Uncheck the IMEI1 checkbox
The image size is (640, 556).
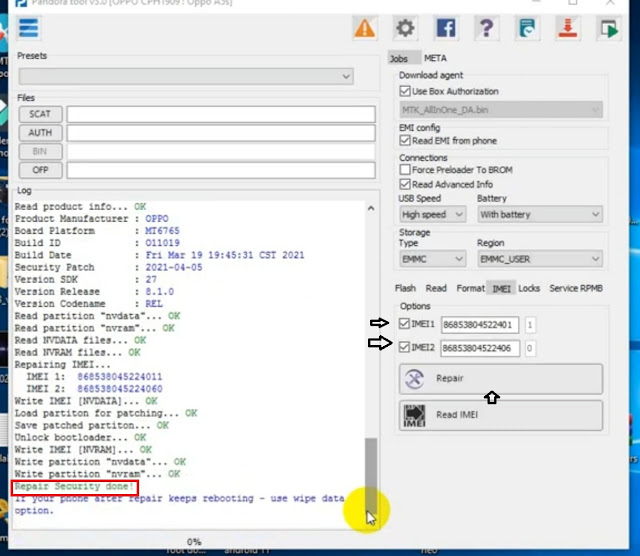(404, 324)
